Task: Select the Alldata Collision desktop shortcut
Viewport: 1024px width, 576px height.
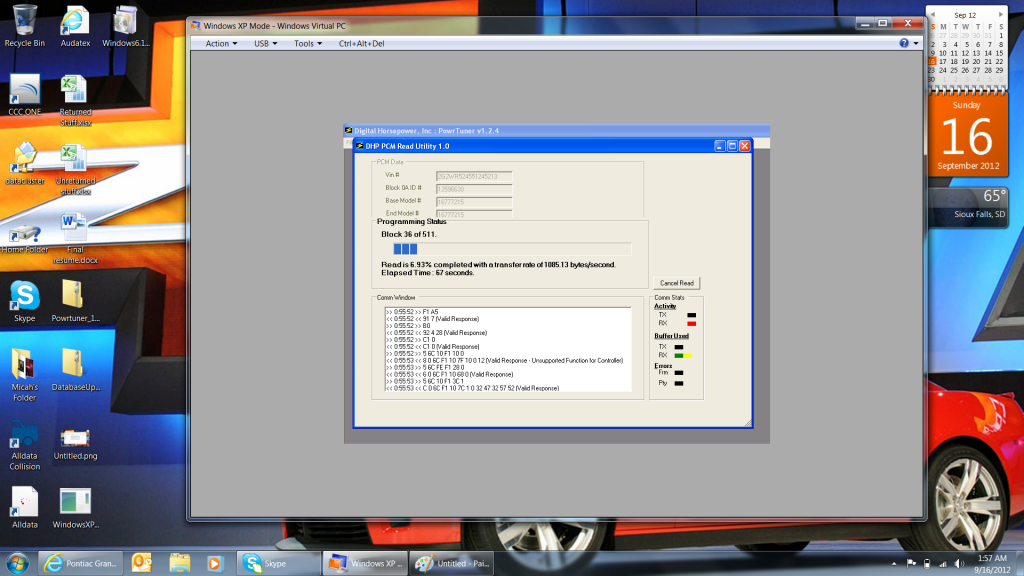Action: [25, 445]
